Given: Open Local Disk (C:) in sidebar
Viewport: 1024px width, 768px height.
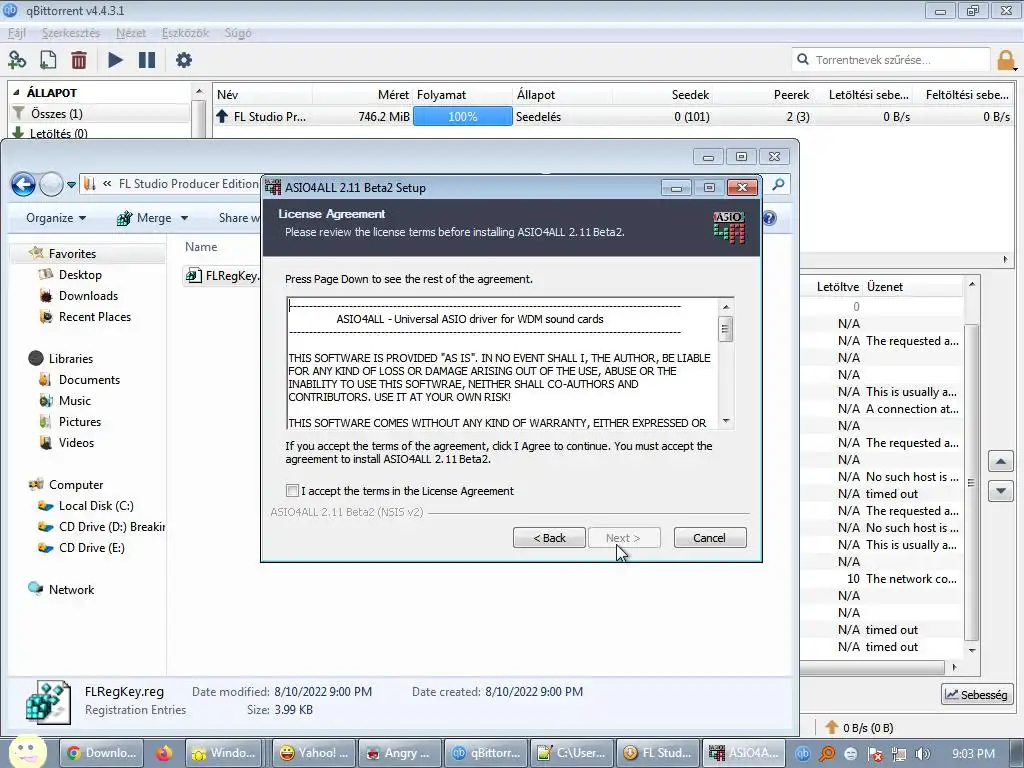Looking at the screenshot, I should [x=95, y=505].
